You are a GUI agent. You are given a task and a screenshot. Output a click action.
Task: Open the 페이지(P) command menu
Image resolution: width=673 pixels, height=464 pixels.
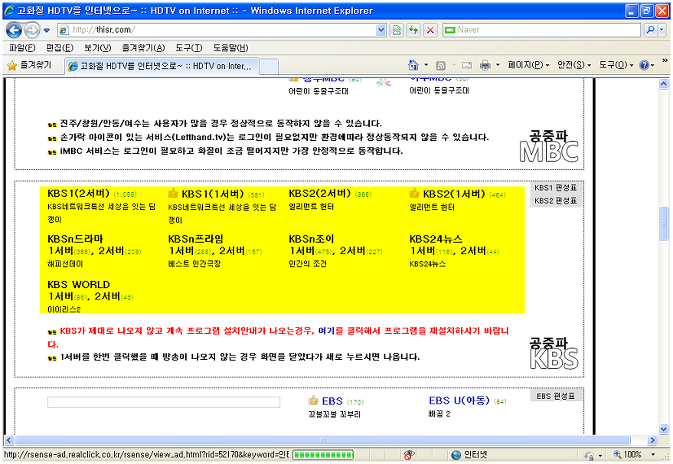click(x=528, y=65)
